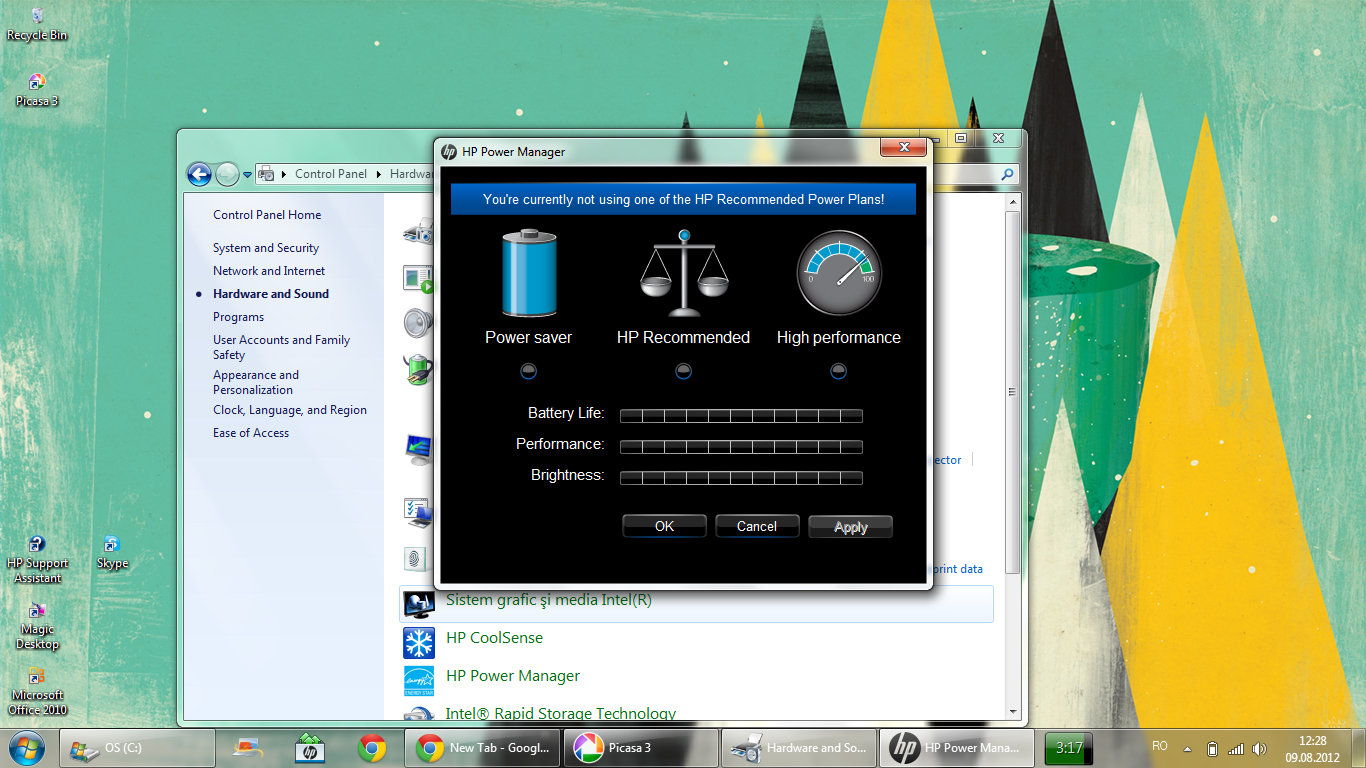
Task: Switch to New Tab Google Chrome window
Action: pos(482,748)
